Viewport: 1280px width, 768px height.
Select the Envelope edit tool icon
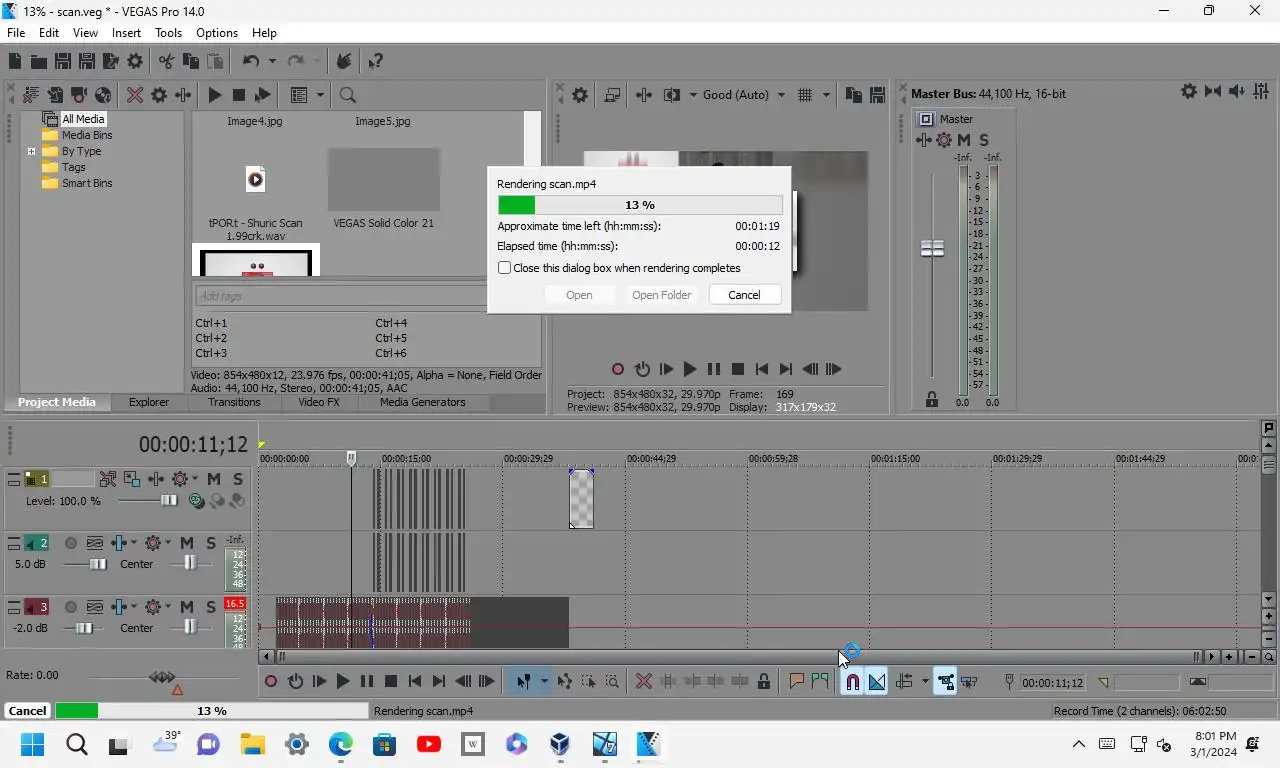(564, 681)
